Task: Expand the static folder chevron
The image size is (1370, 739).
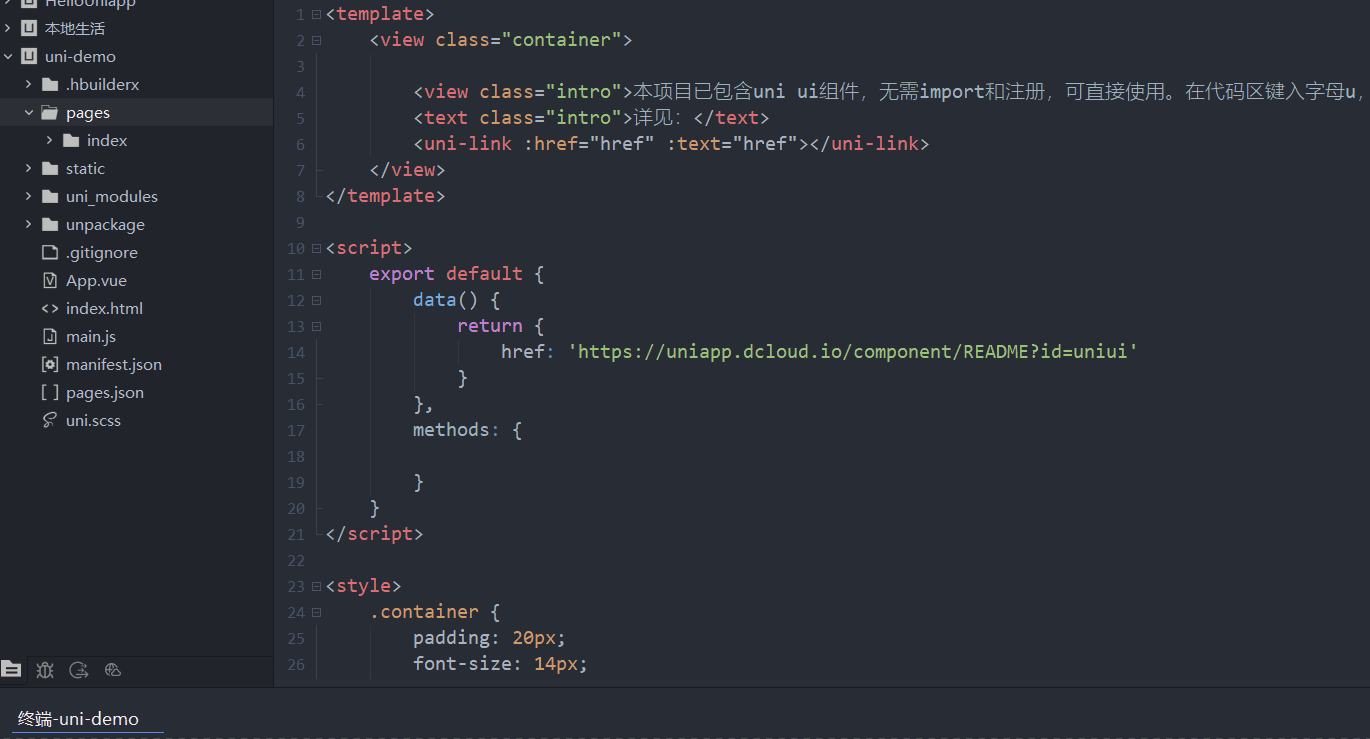Action: click(x=29, y=168)
